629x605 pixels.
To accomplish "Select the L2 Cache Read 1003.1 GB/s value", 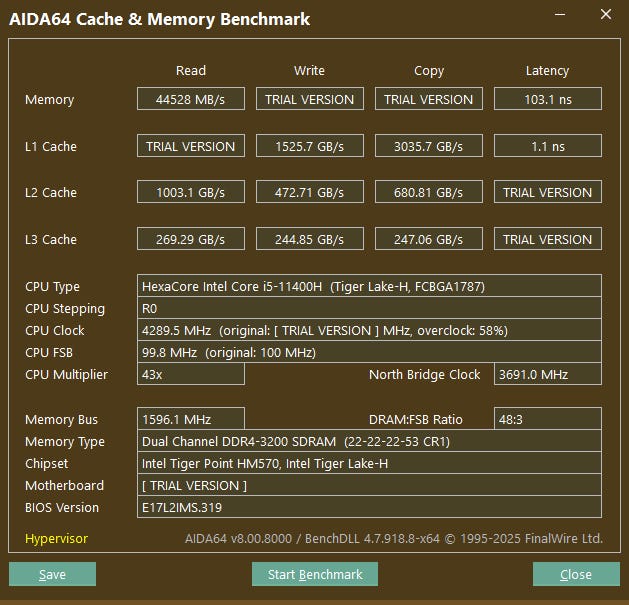I will pos(190,192).
